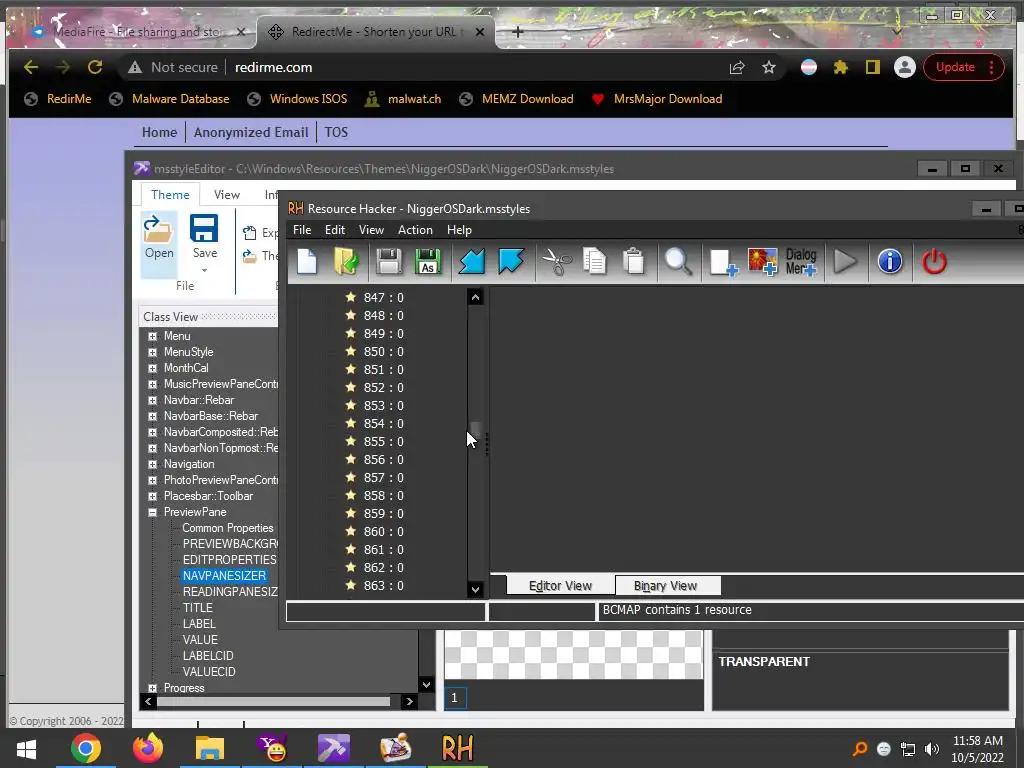Open Edit menu in Resource Hacker
Viewport: 1024px width, 768px height.
pyautogui.click(x=335, y=230)
